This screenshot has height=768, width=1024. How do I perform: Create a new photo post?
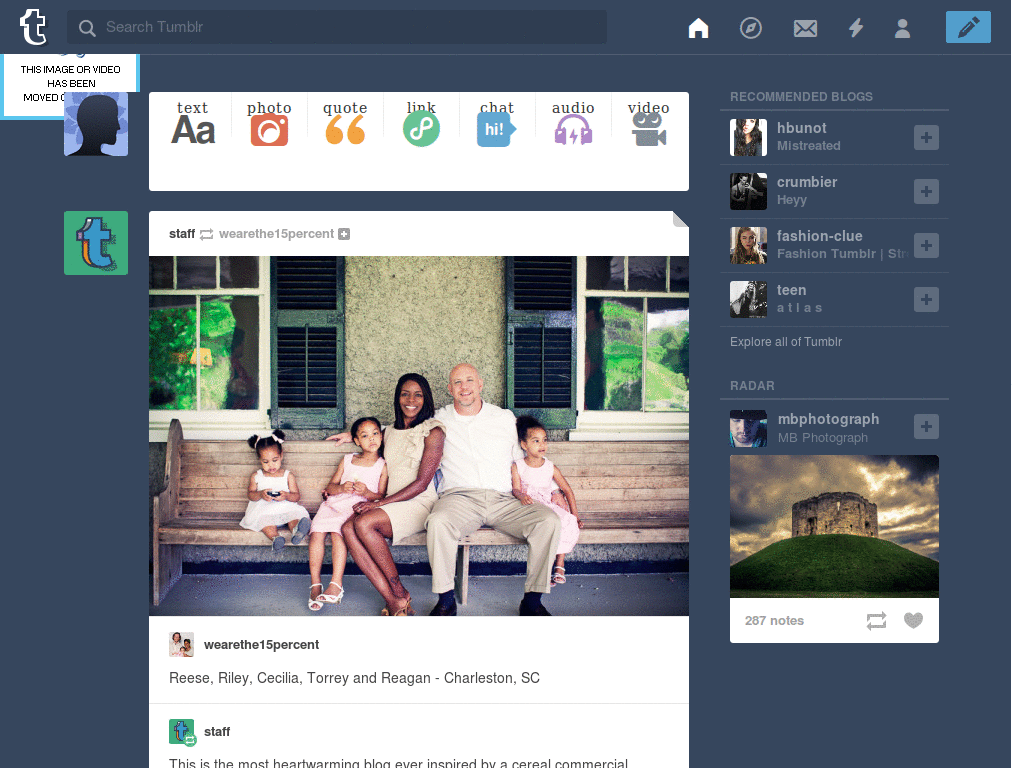[269, 123]
